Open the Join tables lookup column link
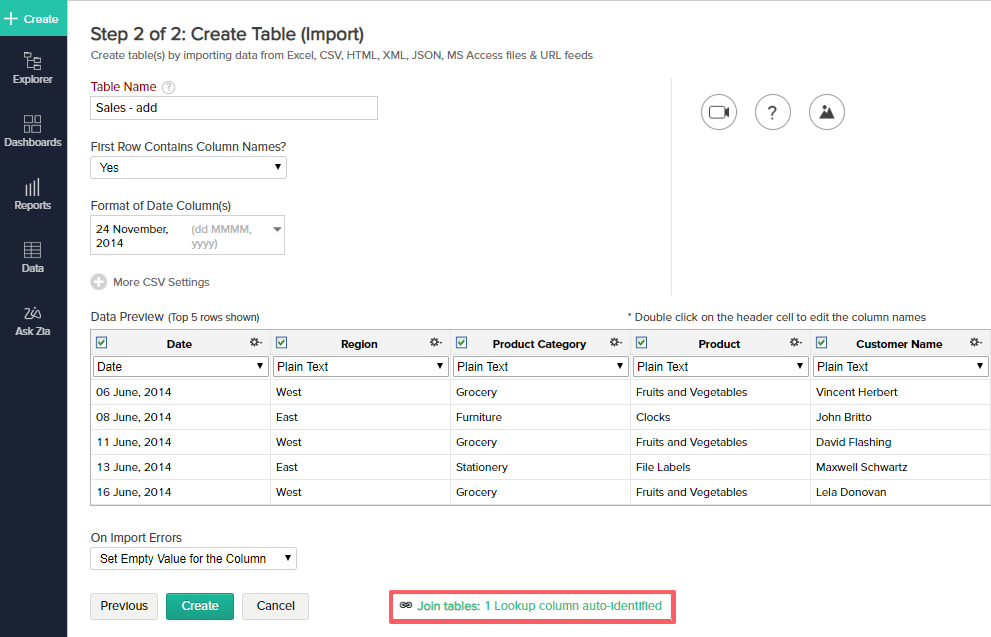The width and height of the screenshot is (991, 637). coord(539,606)
